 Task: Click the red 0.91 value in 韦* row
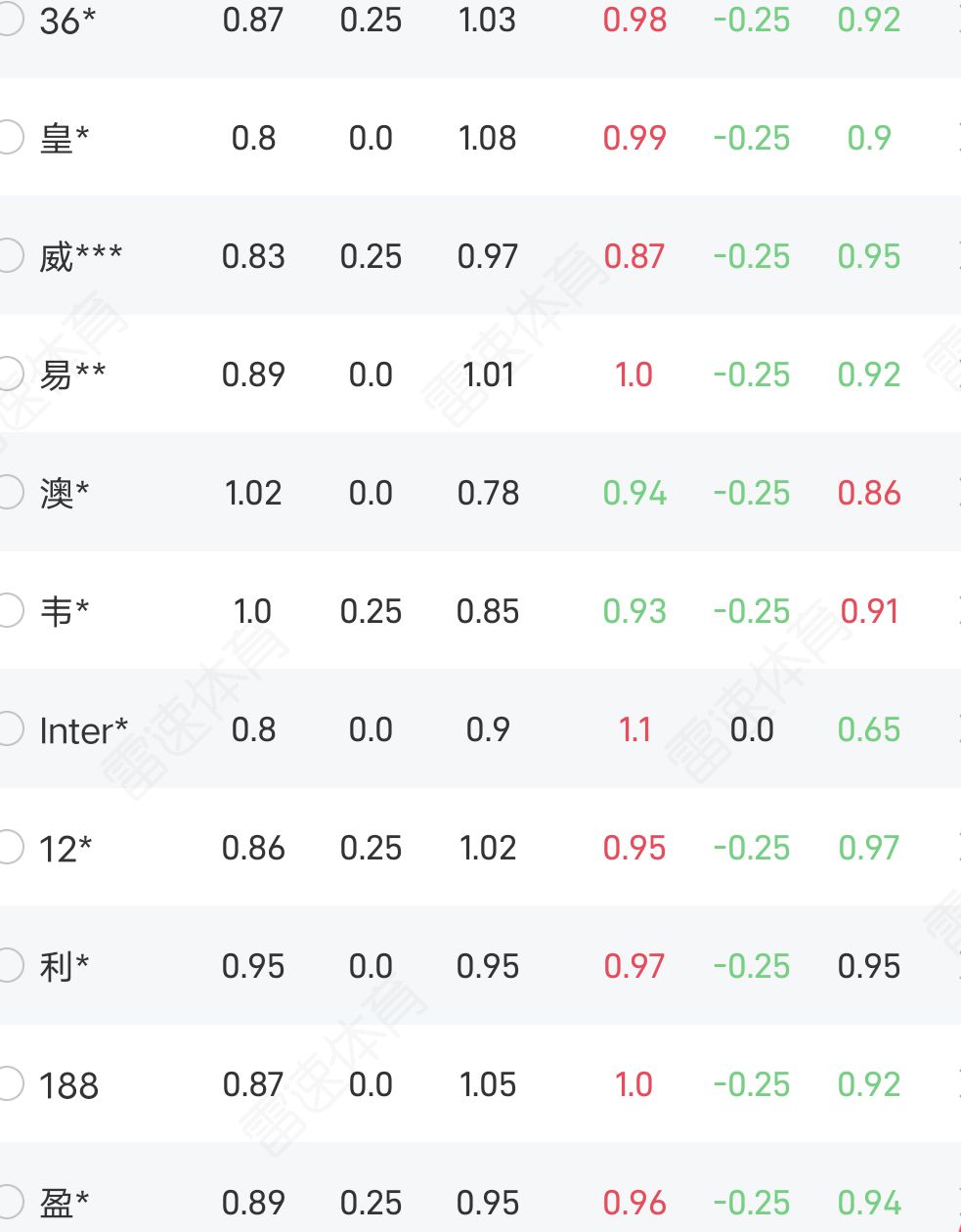tap(868, 611)
